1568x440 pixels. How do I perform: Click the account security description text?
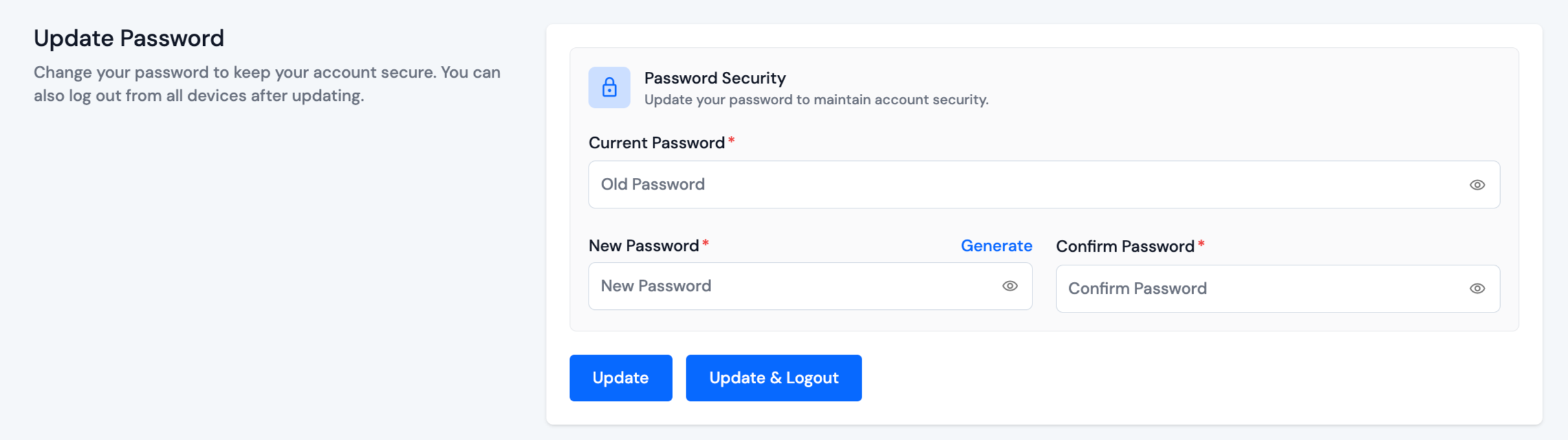coord(816,100)
